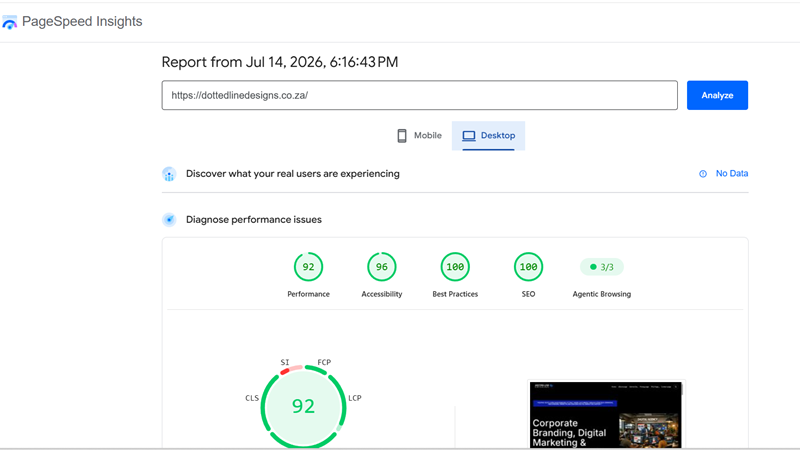
Task: Click the Diagnose performance issues icon
Action: point(169,220)
